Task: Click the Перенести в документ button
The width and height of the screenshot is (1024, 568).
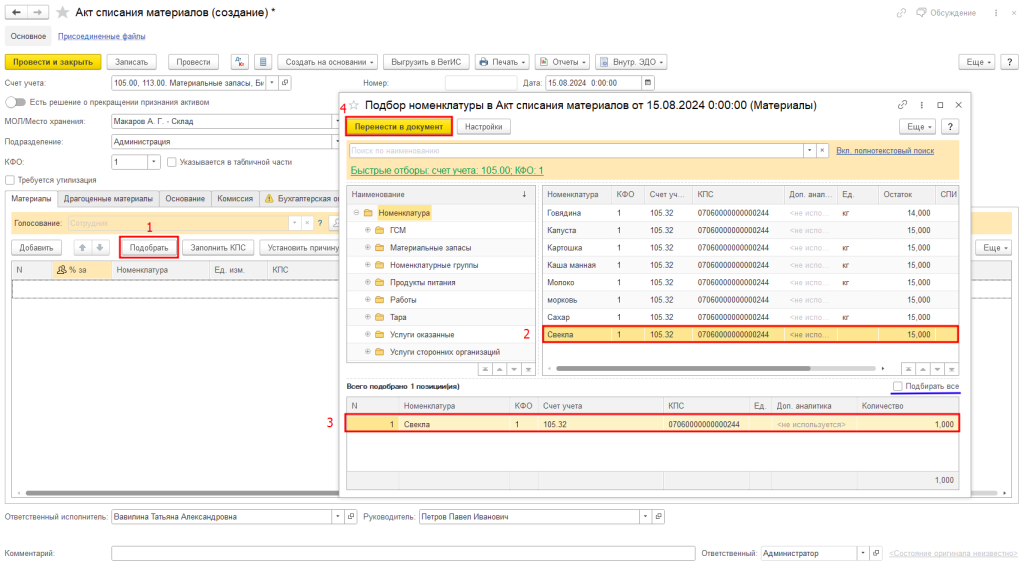Action: click(399, 127)
